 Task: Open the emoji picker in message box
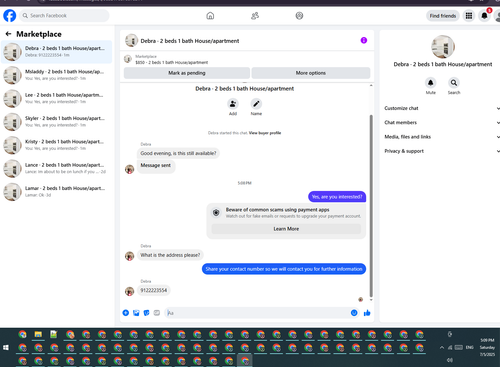coord(354,313)
